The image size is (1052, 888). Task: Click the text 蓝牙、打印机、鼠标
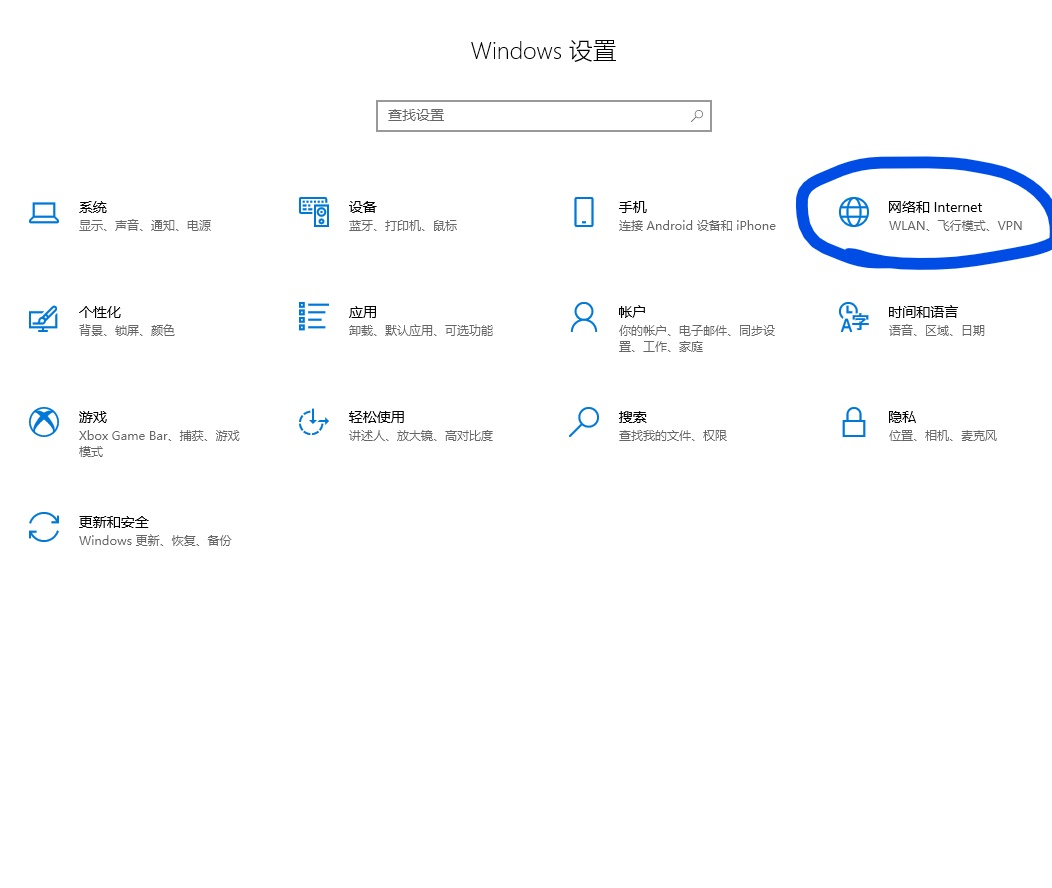coord(403,226)
